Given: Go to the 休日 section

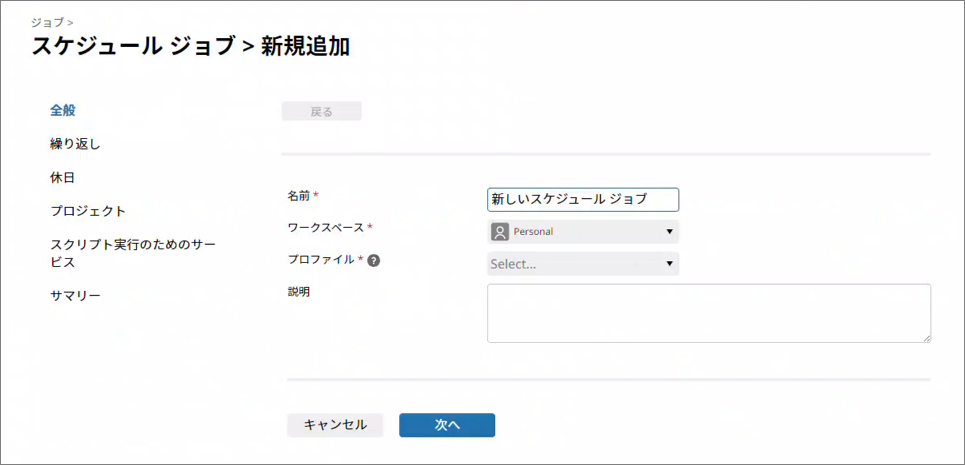Looking at the screenshot, I should [63, 178].
